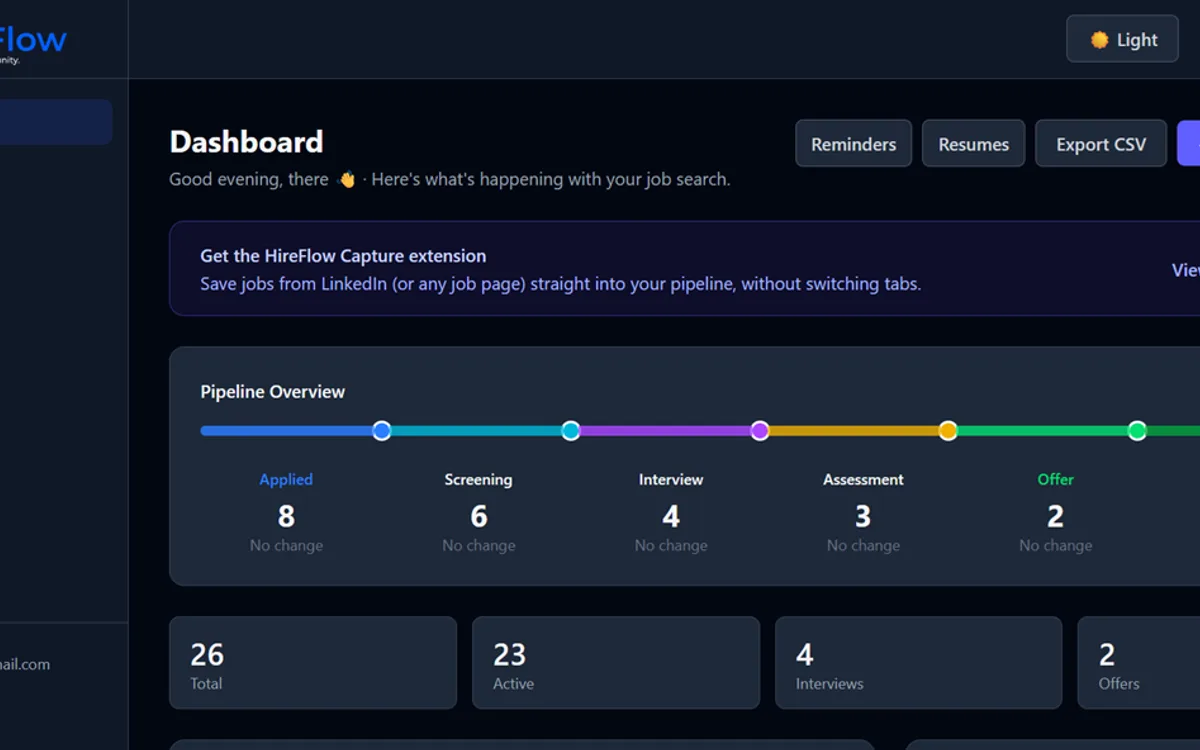Open the 2 Offers stat card
The width and height of the screenshot is (1200, 750).
pyautogui.click(x=1139, y=663)
